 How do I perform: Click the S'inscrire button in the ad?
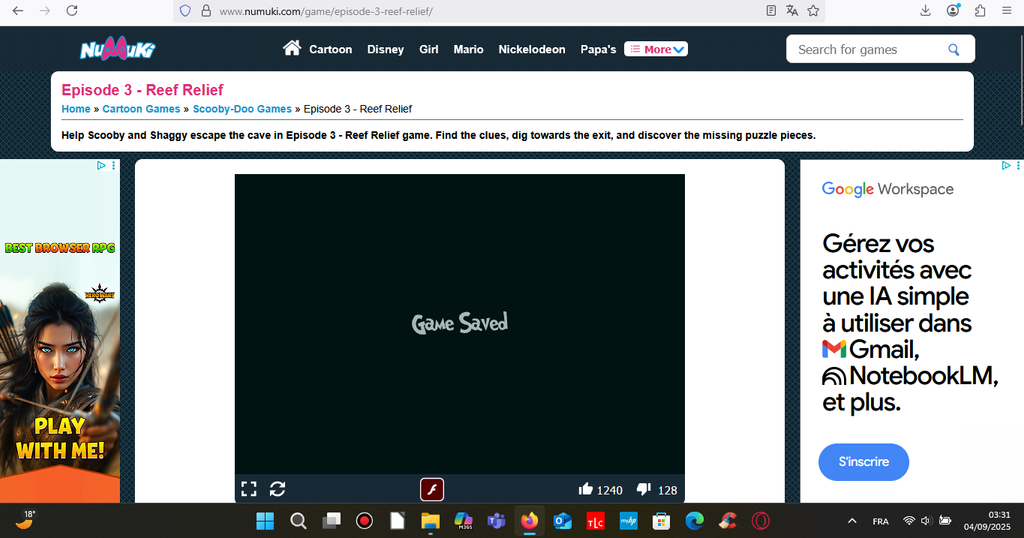(863, 462)
